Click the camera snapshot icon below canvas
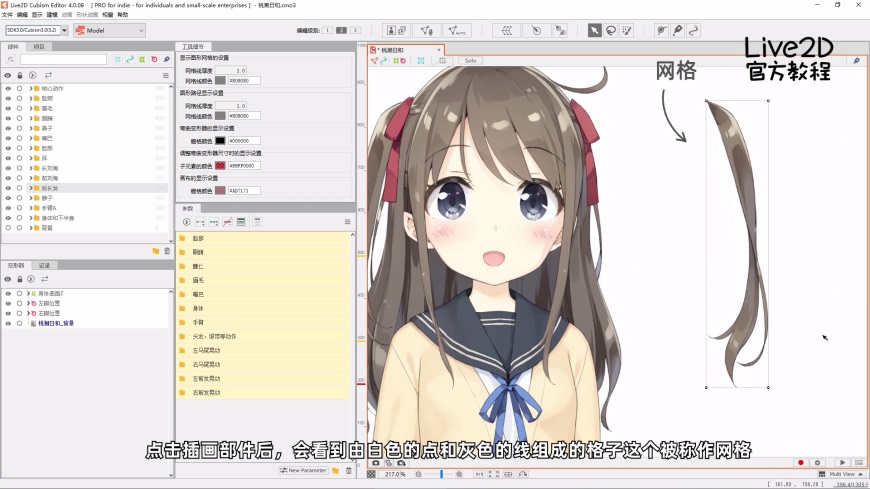 click(x=376, y=462)
